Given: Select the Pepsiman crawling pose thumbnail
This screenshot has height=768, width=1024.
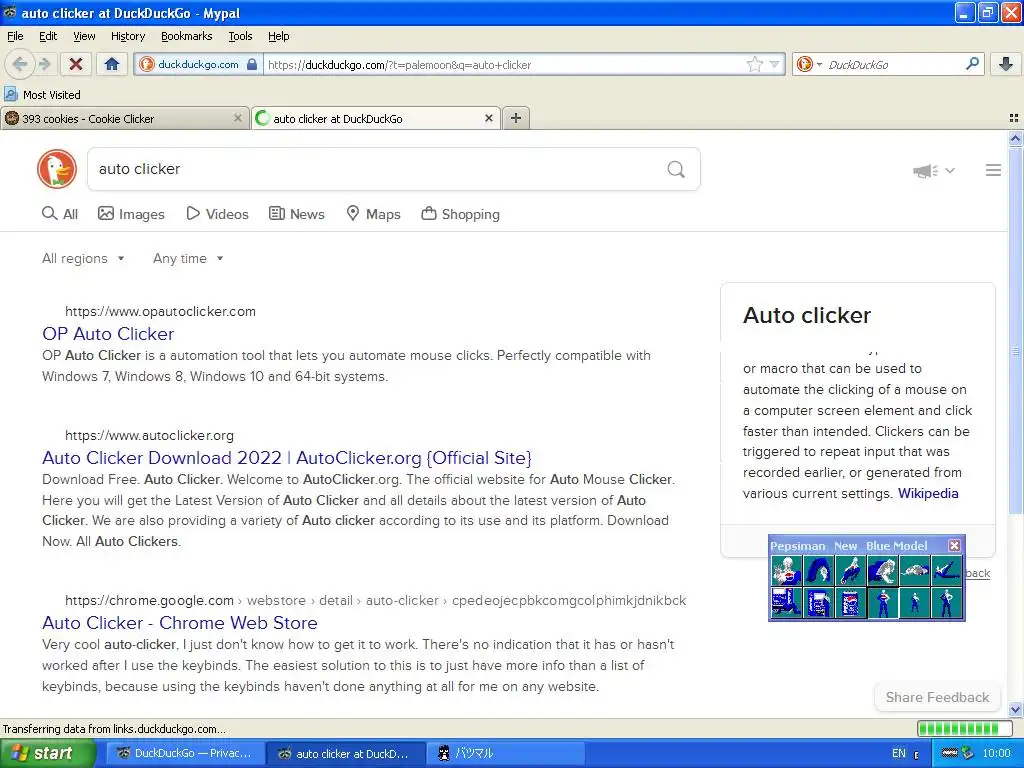Looking at the screenshot, I should coord(882,571).
